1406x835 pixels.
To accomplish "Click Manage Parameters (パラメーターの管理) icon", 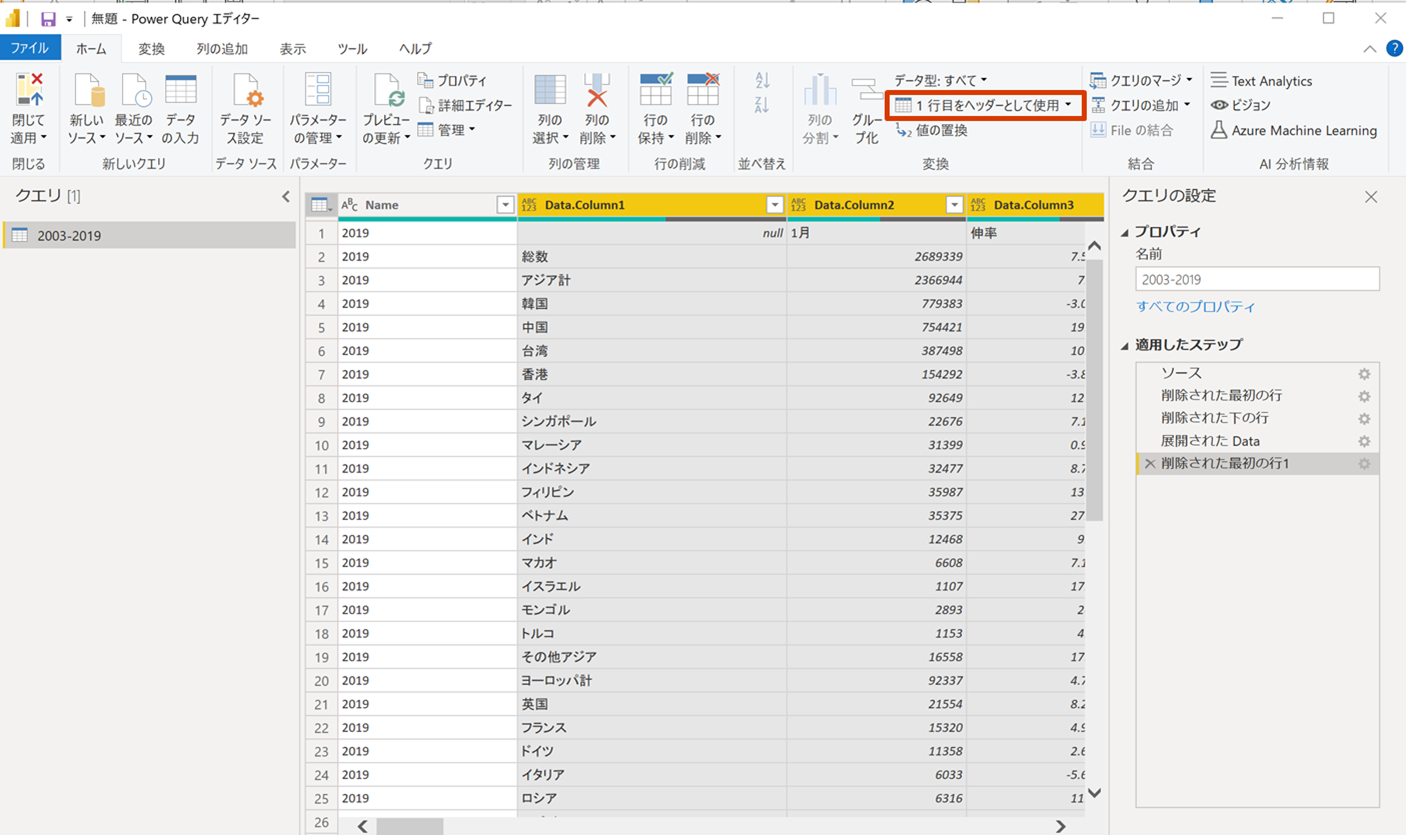I will pos(318,90).
